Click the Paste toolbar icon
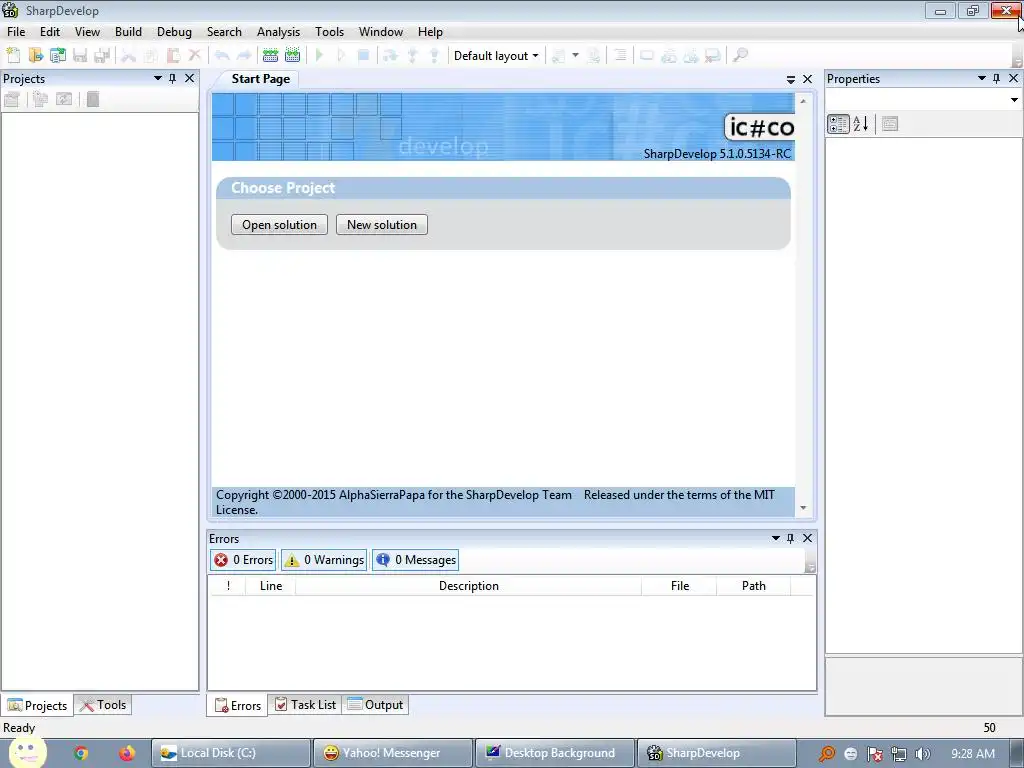The height and width of the screenshot is (768, 1024). tap(173, 56)
